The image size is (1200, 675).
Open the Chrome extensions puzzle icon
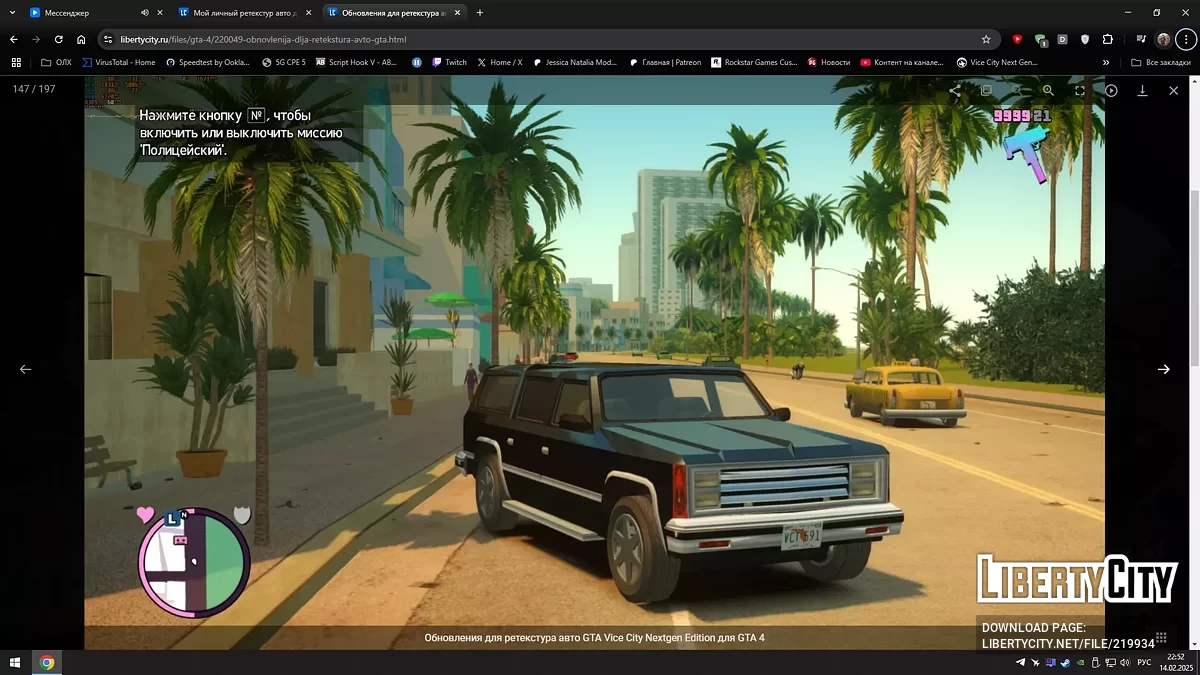1108,39
